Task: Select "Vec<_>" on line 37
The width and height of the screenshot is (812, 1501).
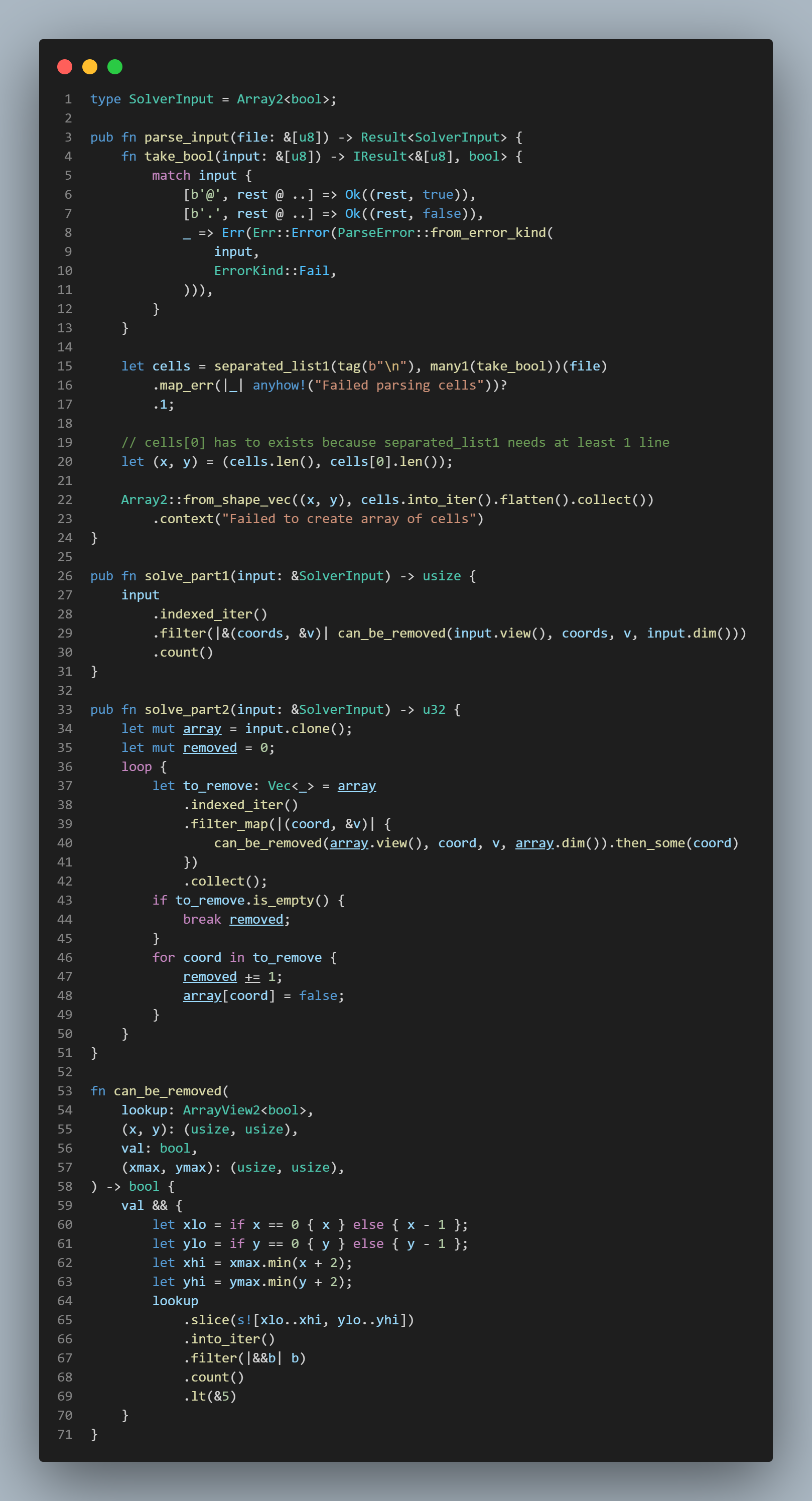Action: [291, 786]
